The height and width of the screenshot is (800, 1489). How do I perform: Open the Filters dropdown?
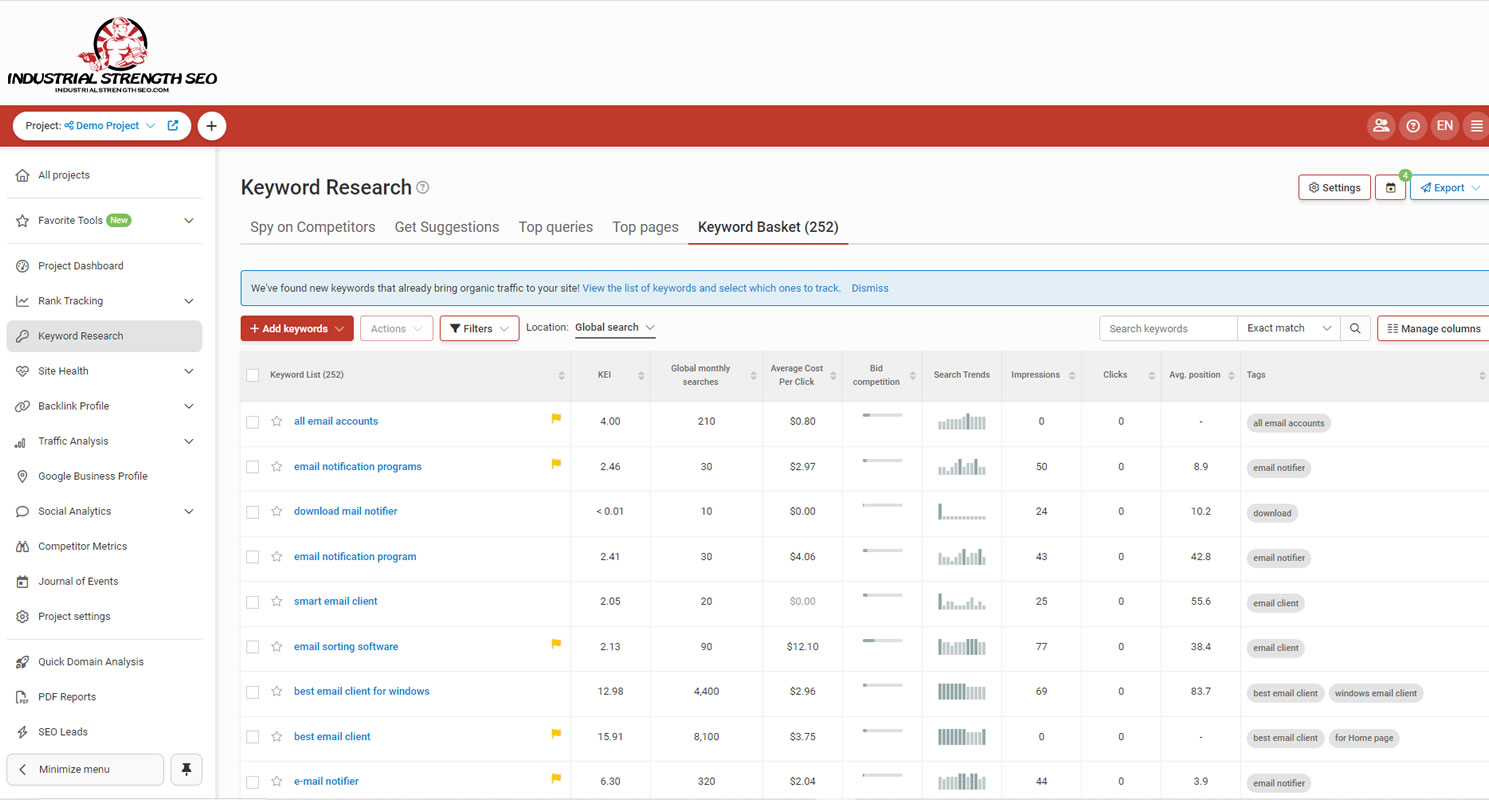480,328
